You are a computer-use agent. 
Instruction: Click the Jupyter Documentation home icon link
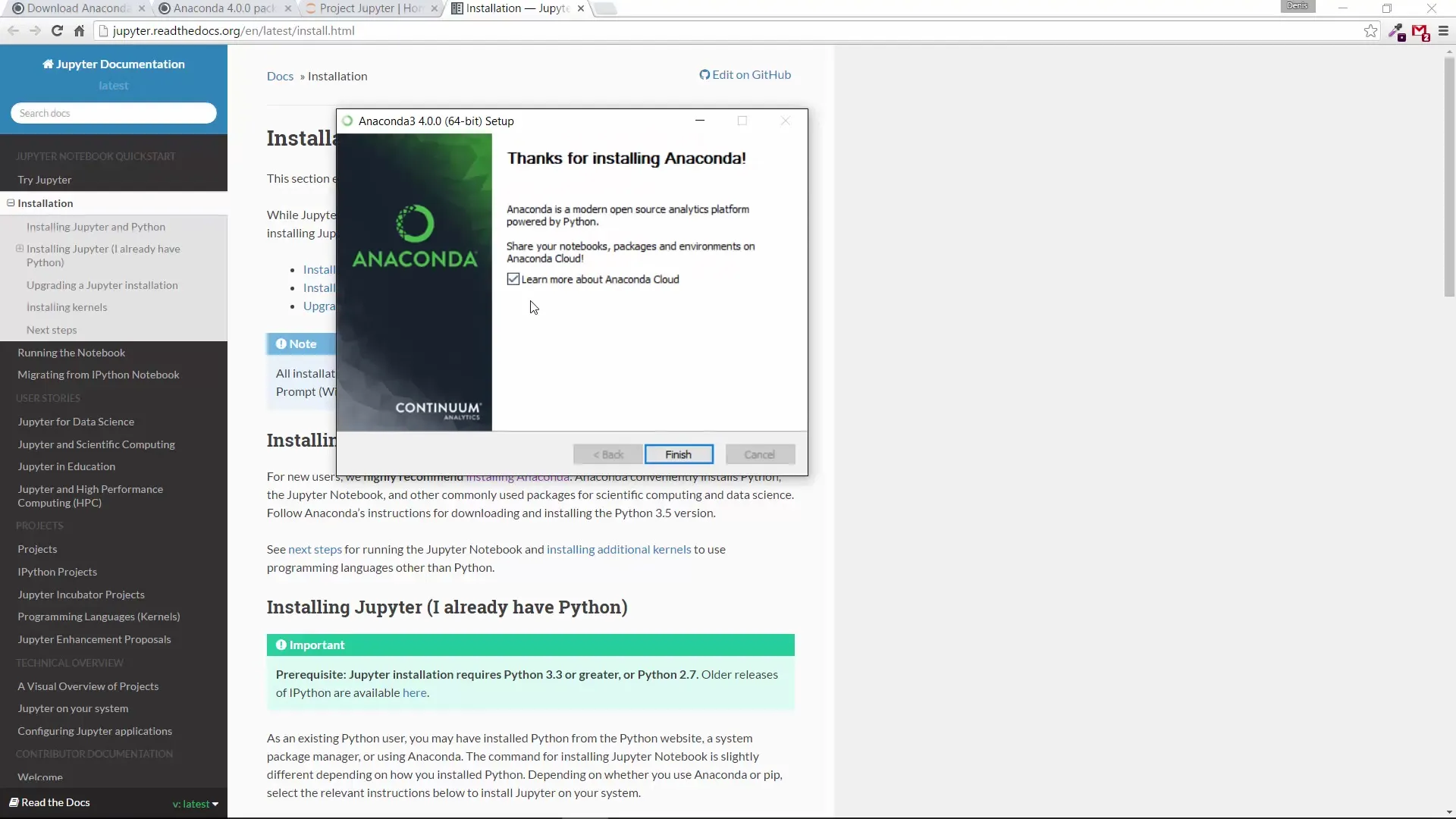[113, 64]
